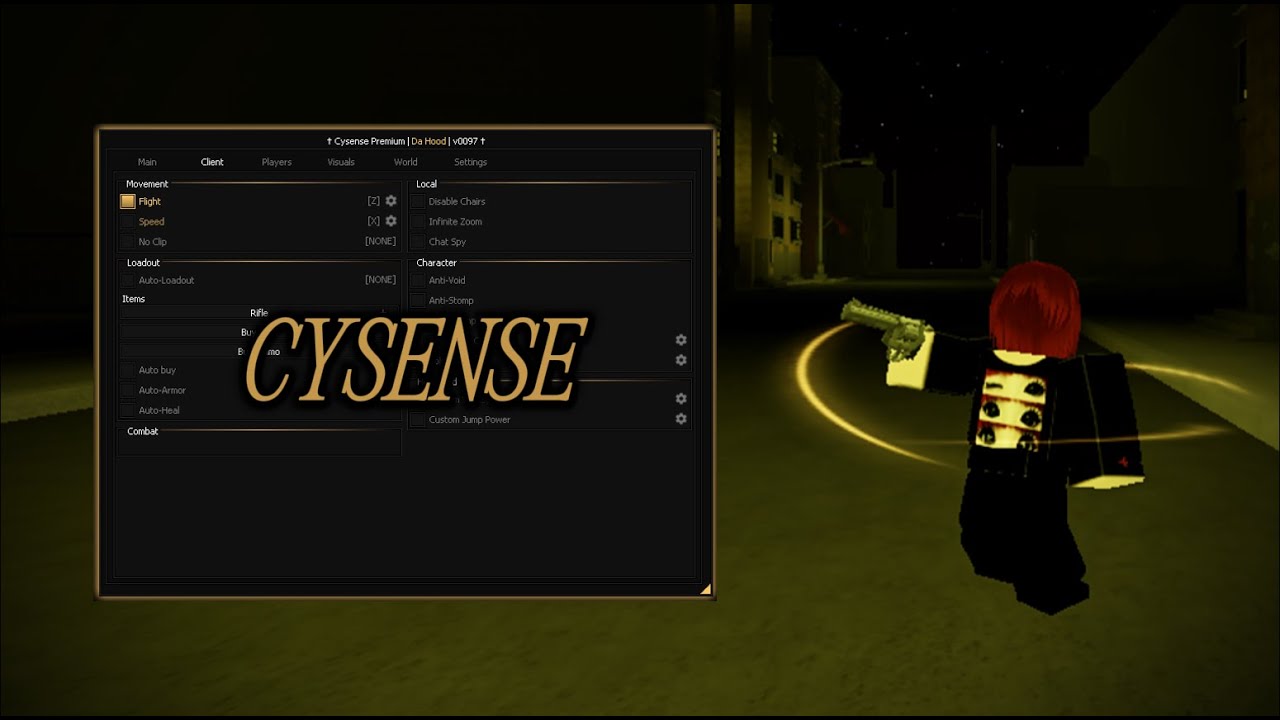
Task: Click the Combat section heading
Action: pos(142,431)
